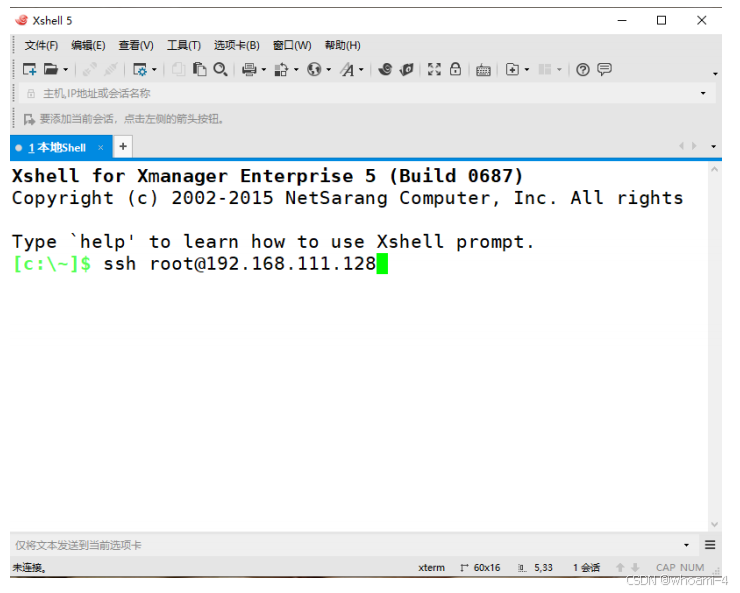Open the 文件(F) menu
Viewport: 740px width, 593px height.
pyautogui.click(x=42, y=45)
